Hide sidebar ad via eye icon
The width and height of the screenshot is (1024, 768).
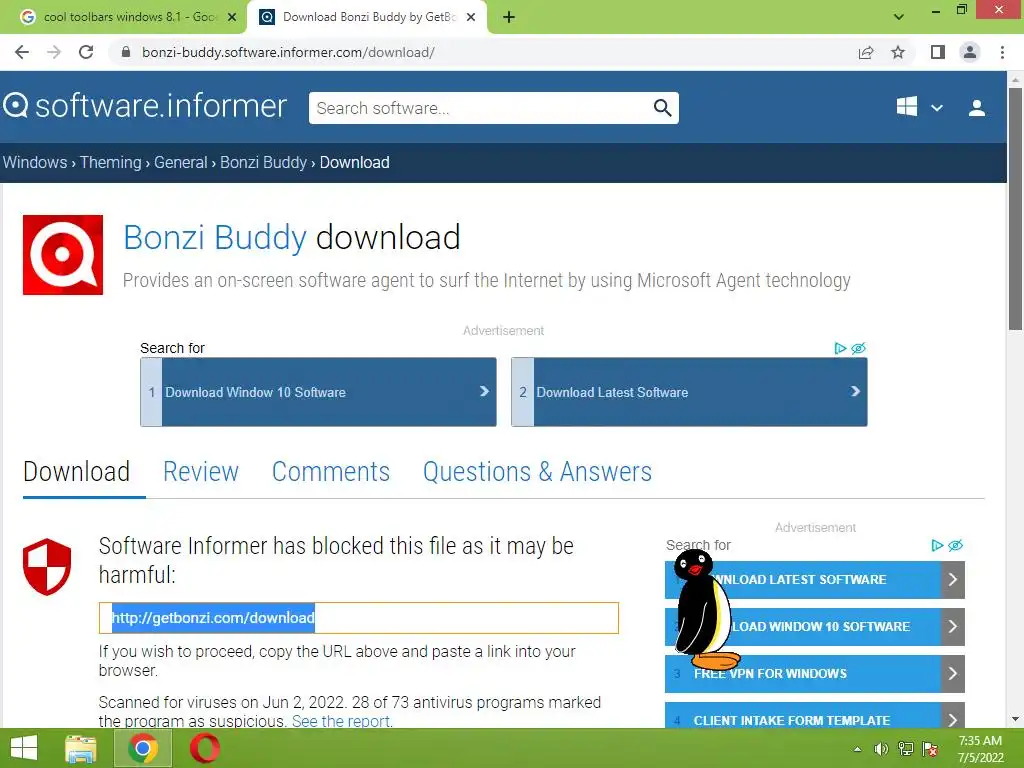pyautogui.click(x=955, y=545)
